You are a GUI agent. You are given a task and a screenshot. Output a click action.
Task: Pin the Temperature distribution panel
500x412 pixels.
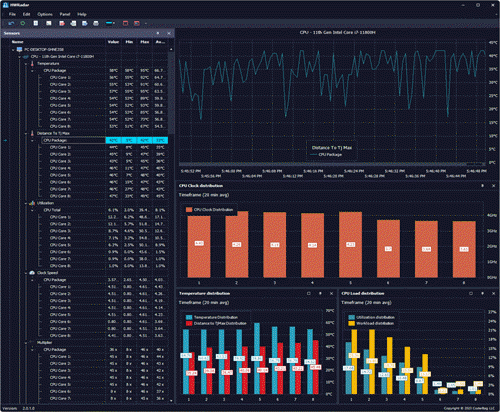click(x=320, y=293)
